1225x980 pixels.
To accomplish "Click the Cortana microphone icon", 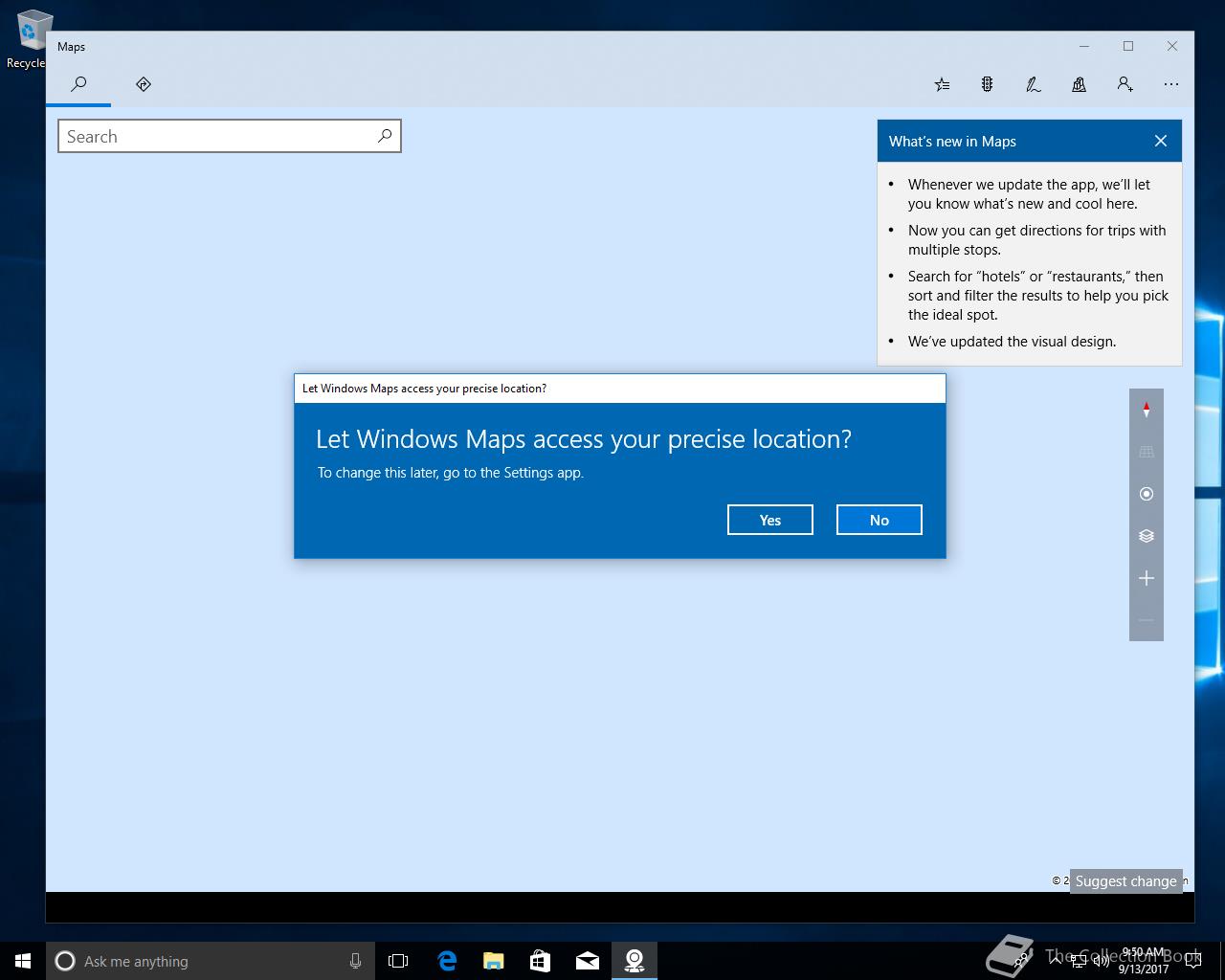I will pyautogui.click(x=355, y=961).
